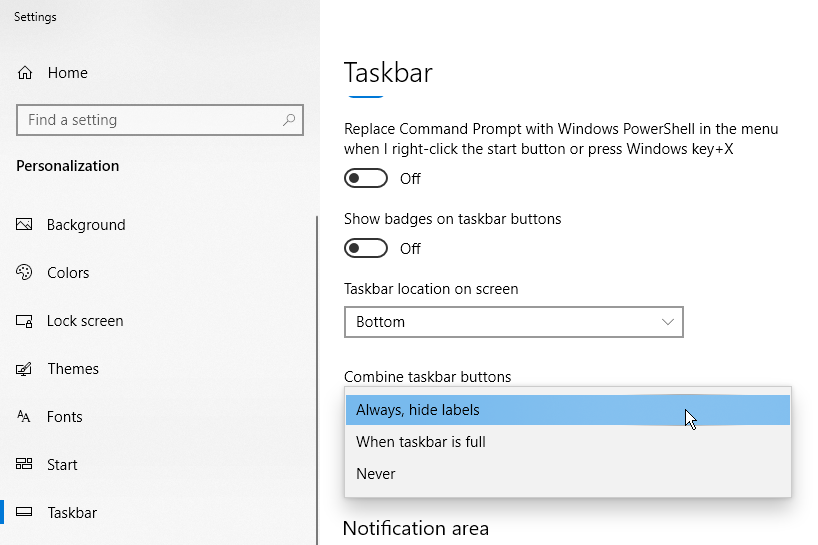The height and width of the screenshot is (545, 818).
Task: Select Always, hide labels option
Action: [x=568, y=410]
